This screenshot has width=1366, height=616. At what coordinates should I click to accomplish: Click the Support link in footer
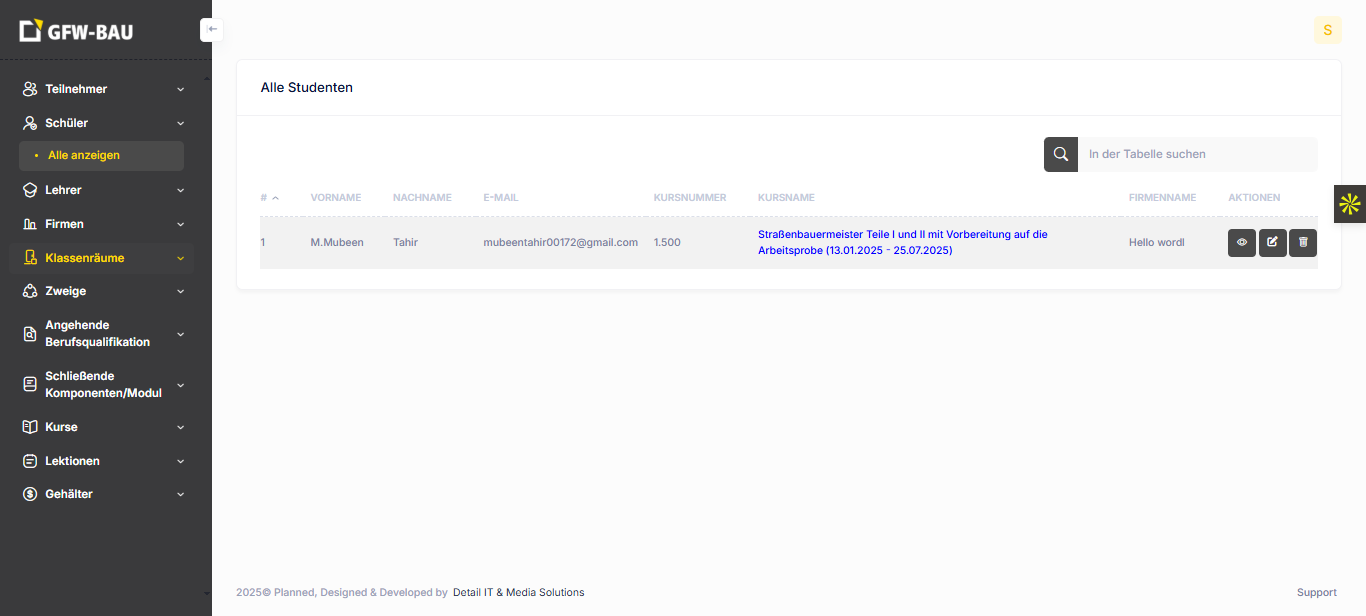1316,592
